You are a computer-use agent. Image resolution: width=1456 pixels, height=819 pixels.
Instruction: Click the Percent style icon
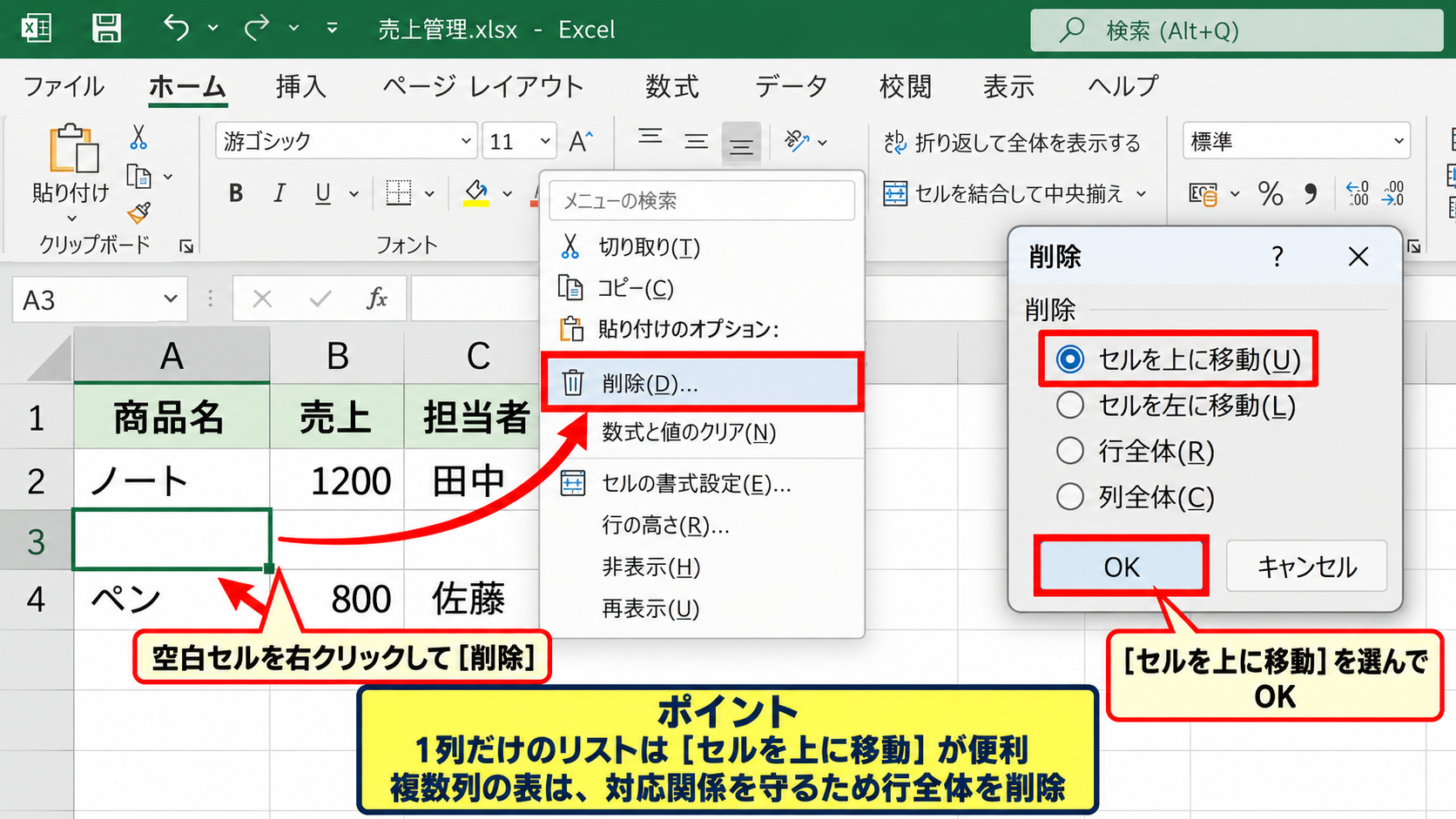[x=1271, y=193]
